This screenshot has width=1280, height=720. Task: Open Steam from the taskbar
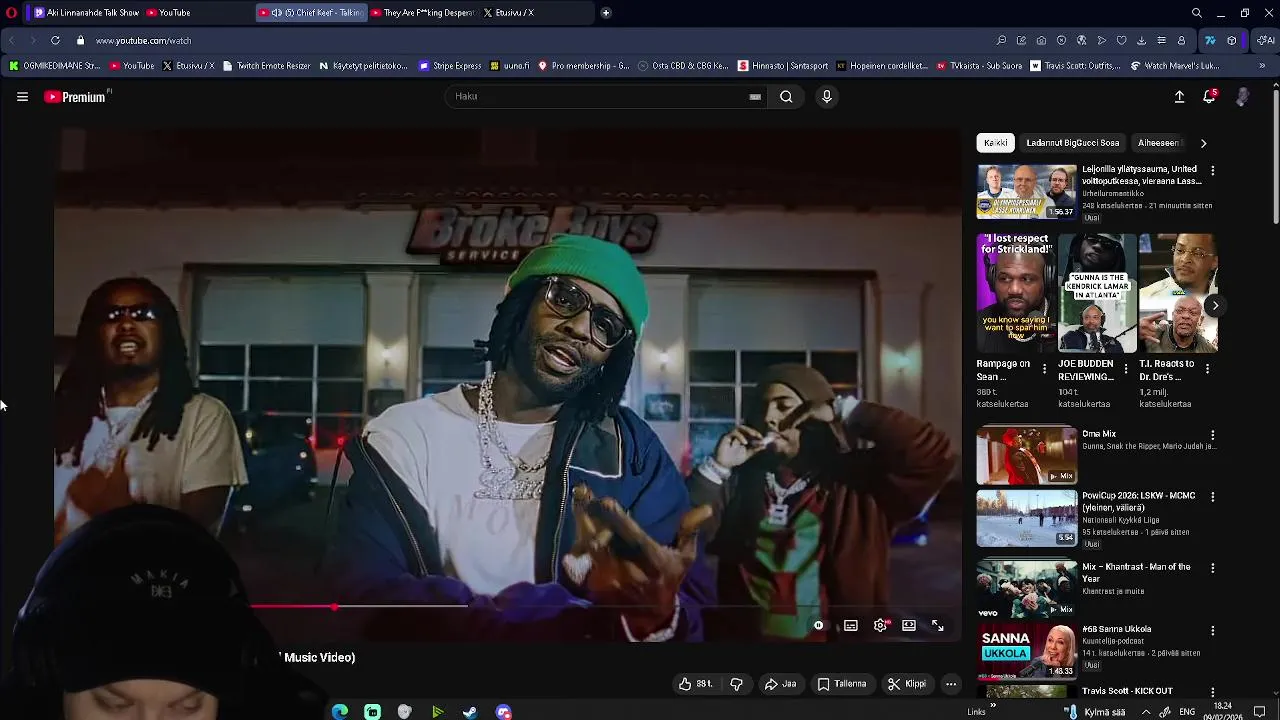click(x=470, y=712)
